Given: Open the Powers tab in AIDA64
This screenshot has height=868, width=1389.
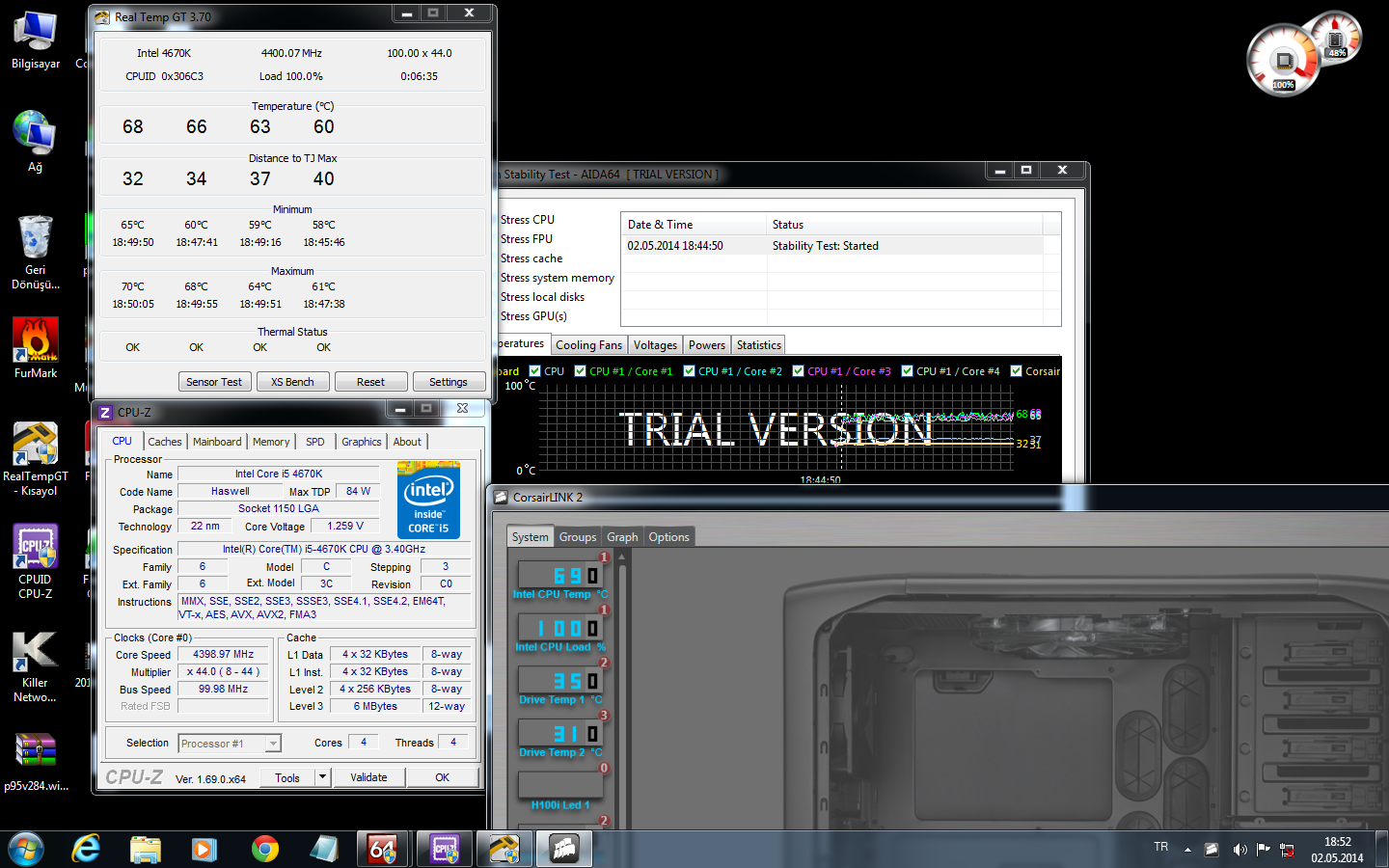Looking at the screenshot, I should 707,345.
